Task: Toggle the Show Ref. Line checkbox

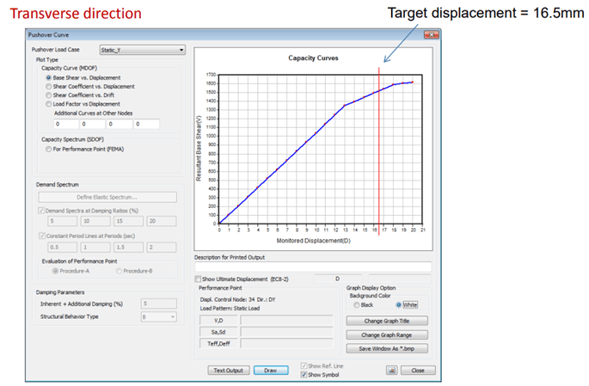Action: (304, 366)
